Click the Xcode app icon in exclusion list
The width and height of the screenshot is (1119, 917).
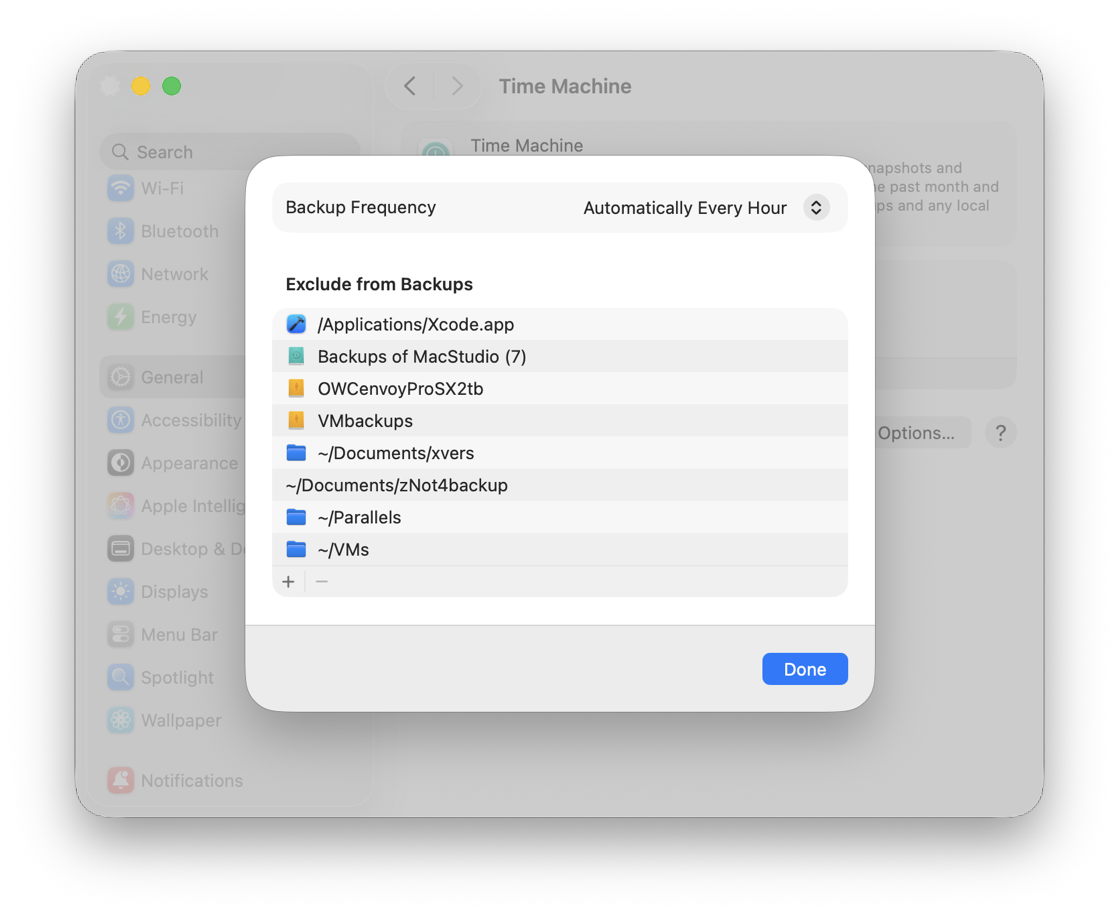click(x=296, y=324)
